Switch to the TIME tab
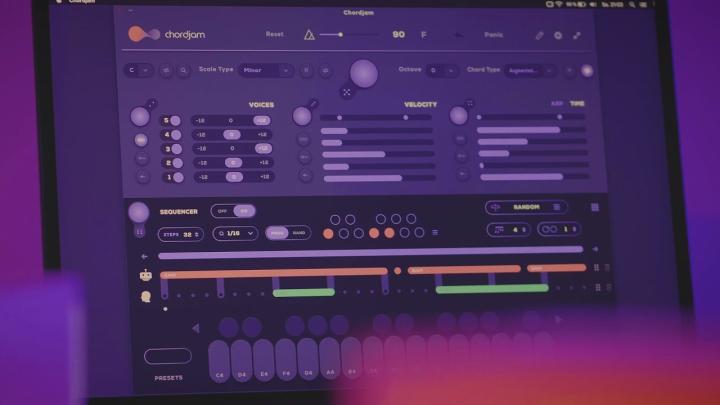720x405 pixels. pyautogui.click(x=577, y=104)
